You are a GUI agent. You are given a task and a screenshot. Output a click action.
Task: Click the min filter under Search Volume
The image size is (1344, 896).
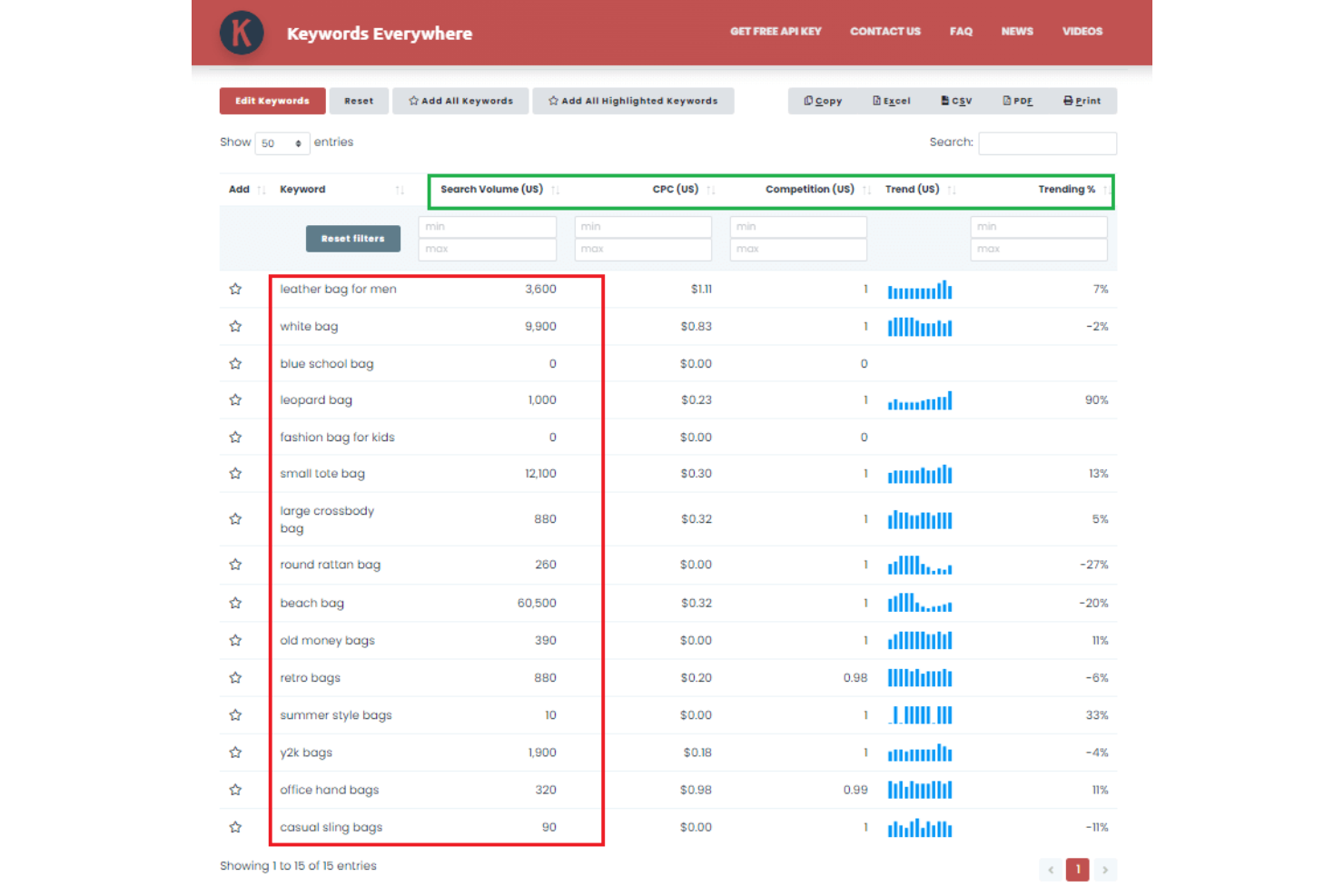tap(487, 226)
